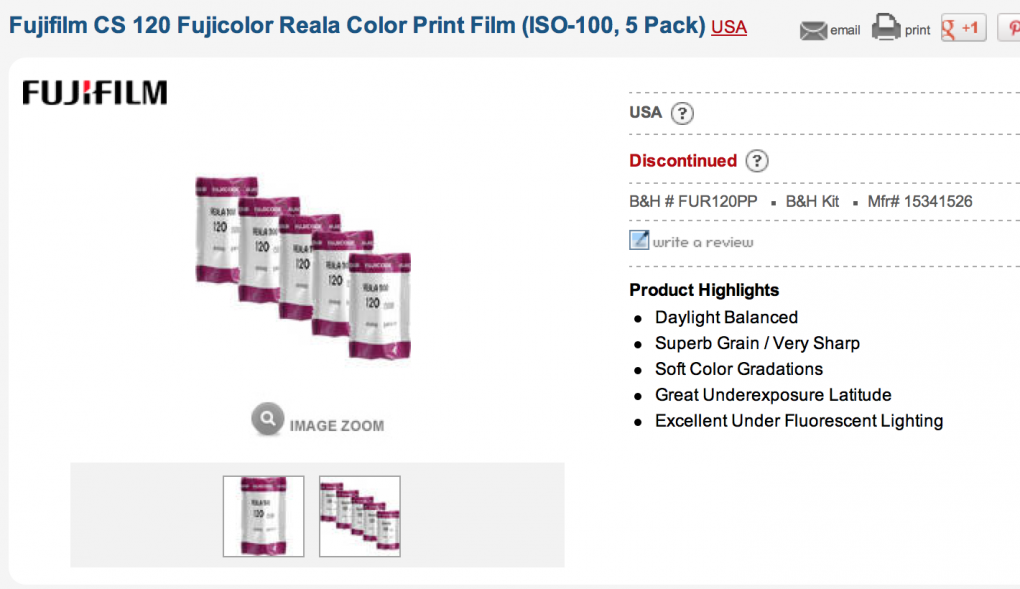
Task: Click the email envelope icon
Action: [813, 30]
